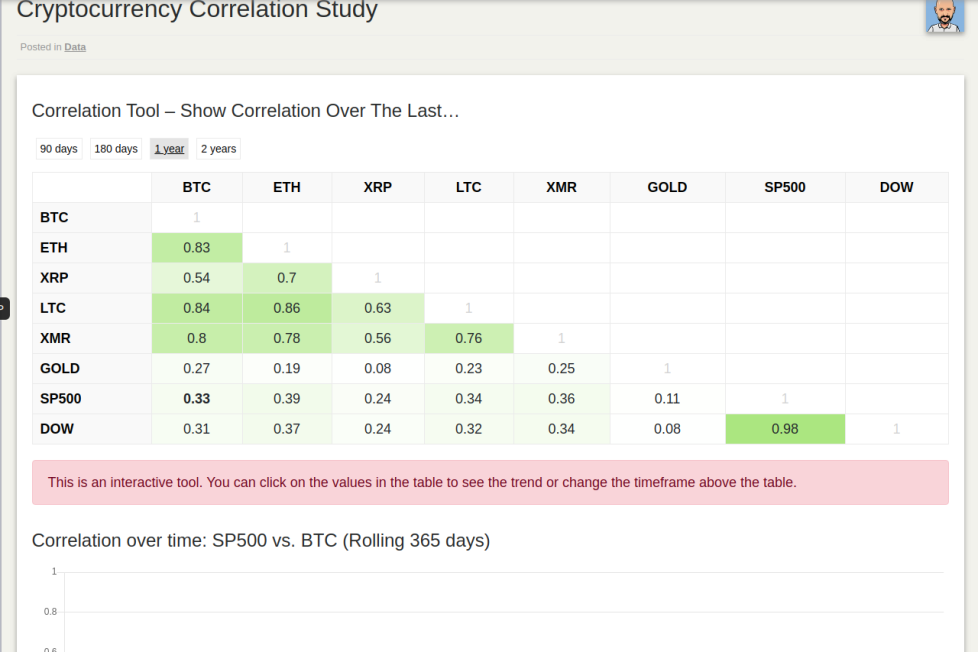Select the 0.33 SP500 vs BTC value
This screenshot has width=978, height=652.
(x=196, y=399)
